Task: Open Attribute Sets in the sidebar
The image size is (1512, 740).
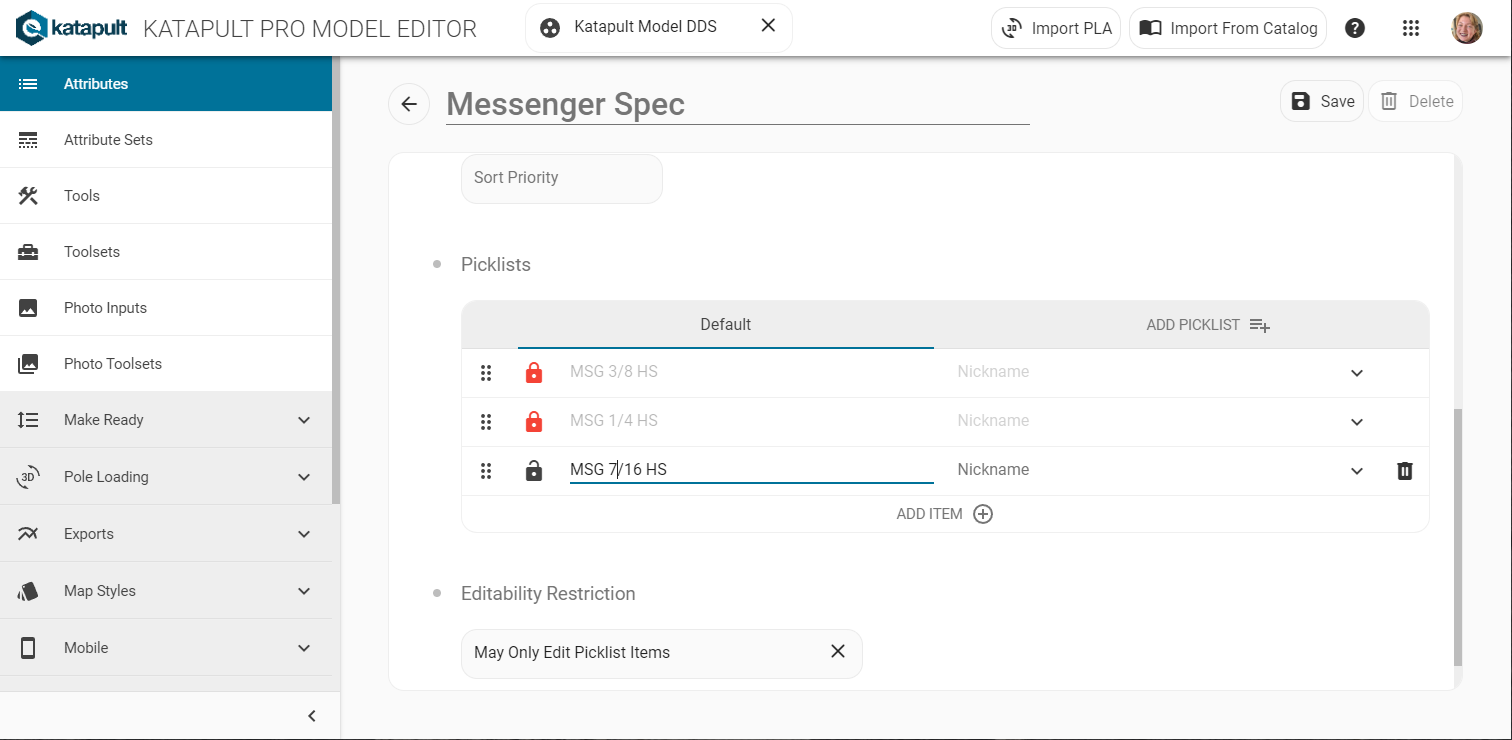Action: pyautogui.click(x=108, y=140)
